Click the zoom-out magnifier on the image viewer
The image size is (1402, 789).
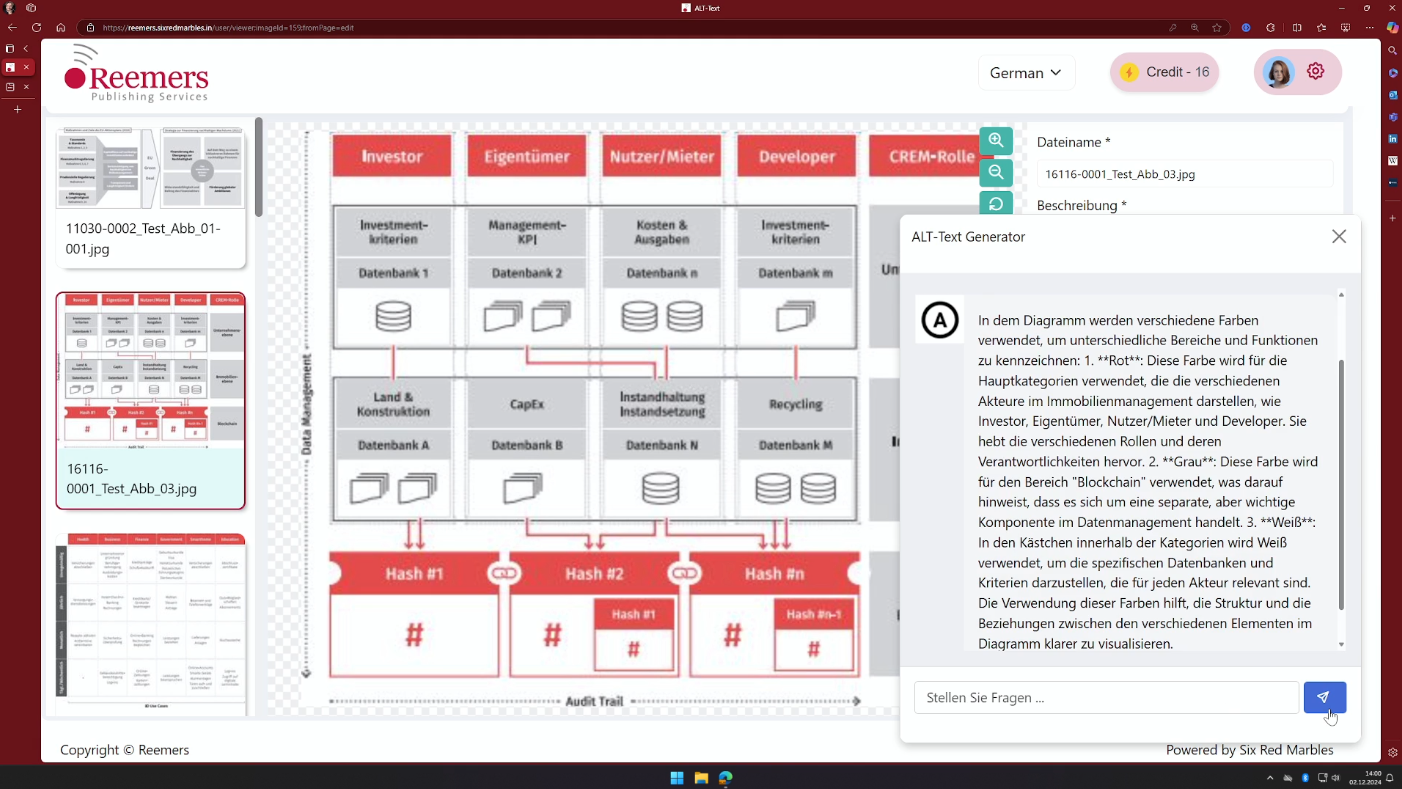996,172
